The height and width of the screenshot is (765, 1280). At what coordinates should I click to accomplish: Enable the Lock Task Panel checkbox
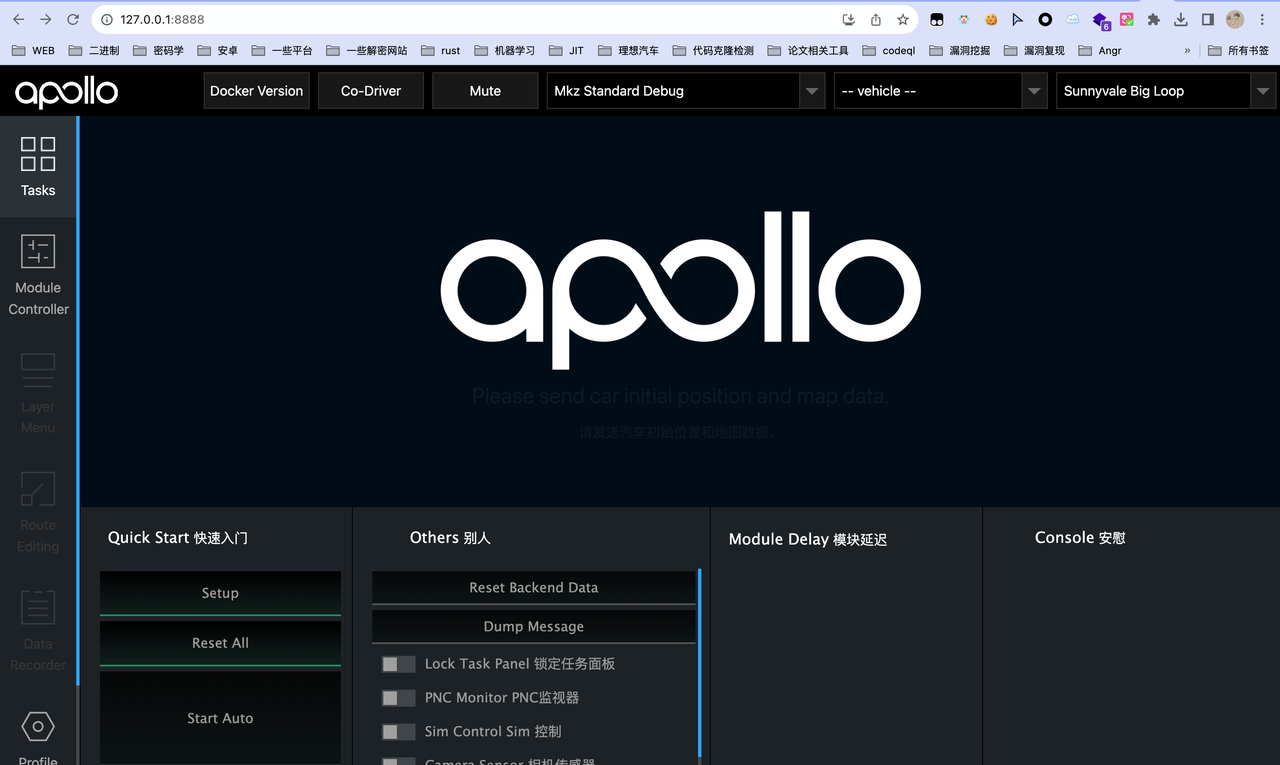coord(398,663)
